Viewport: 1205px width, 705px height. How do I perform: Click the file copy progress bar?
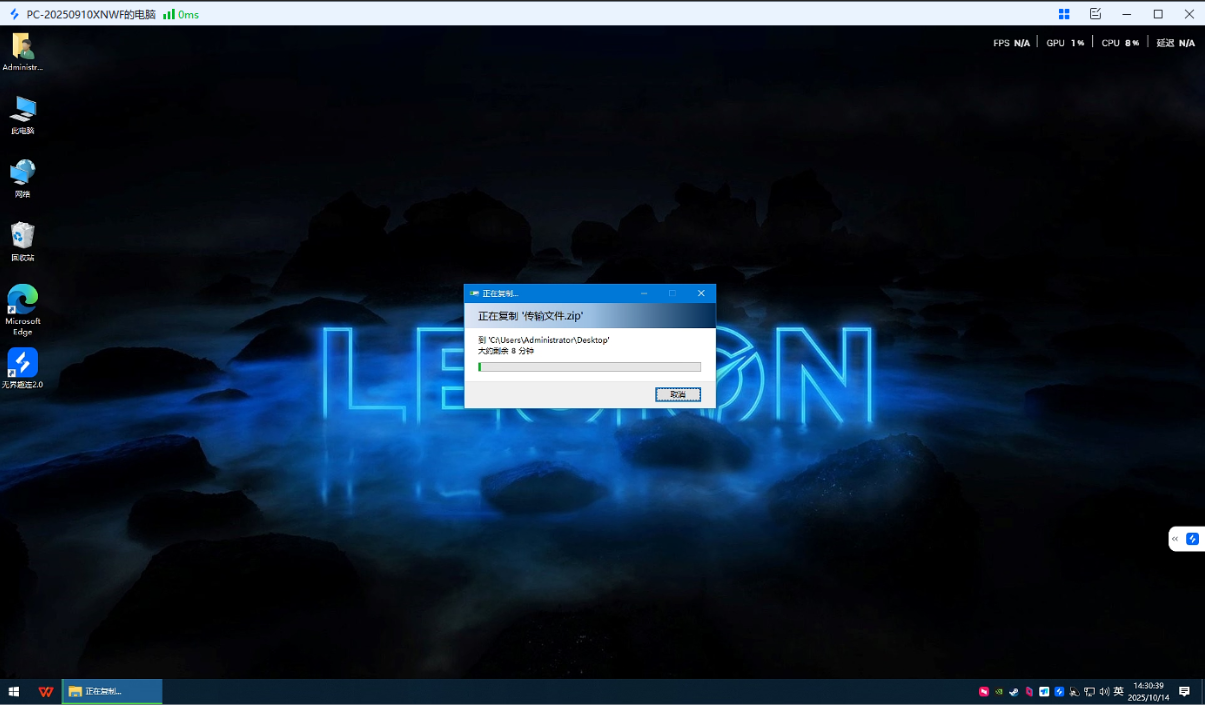pos(590,366)
